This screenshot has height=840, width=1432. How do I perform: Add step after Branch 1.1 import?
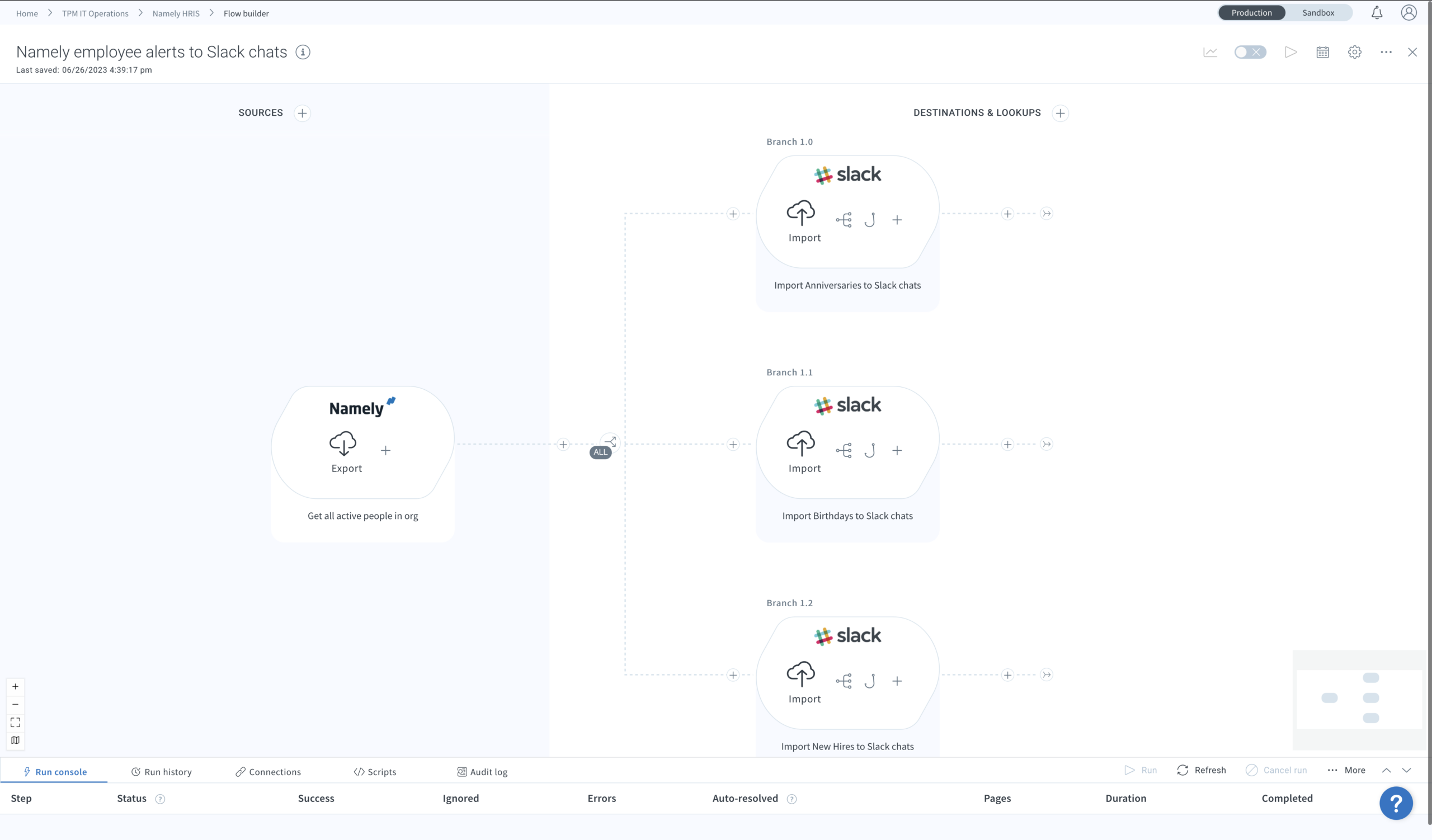[1007, 444]
